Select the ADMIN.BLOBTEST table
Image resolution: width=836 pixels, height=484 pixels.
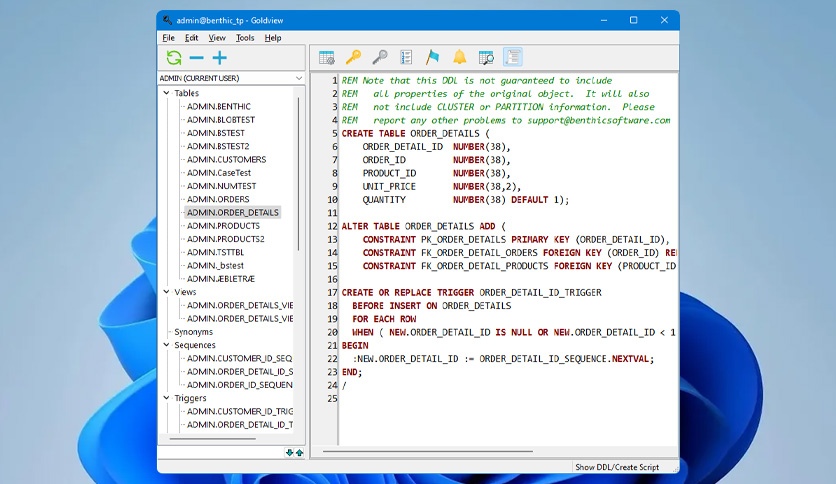pyautogui.click(x=221, y=119)
